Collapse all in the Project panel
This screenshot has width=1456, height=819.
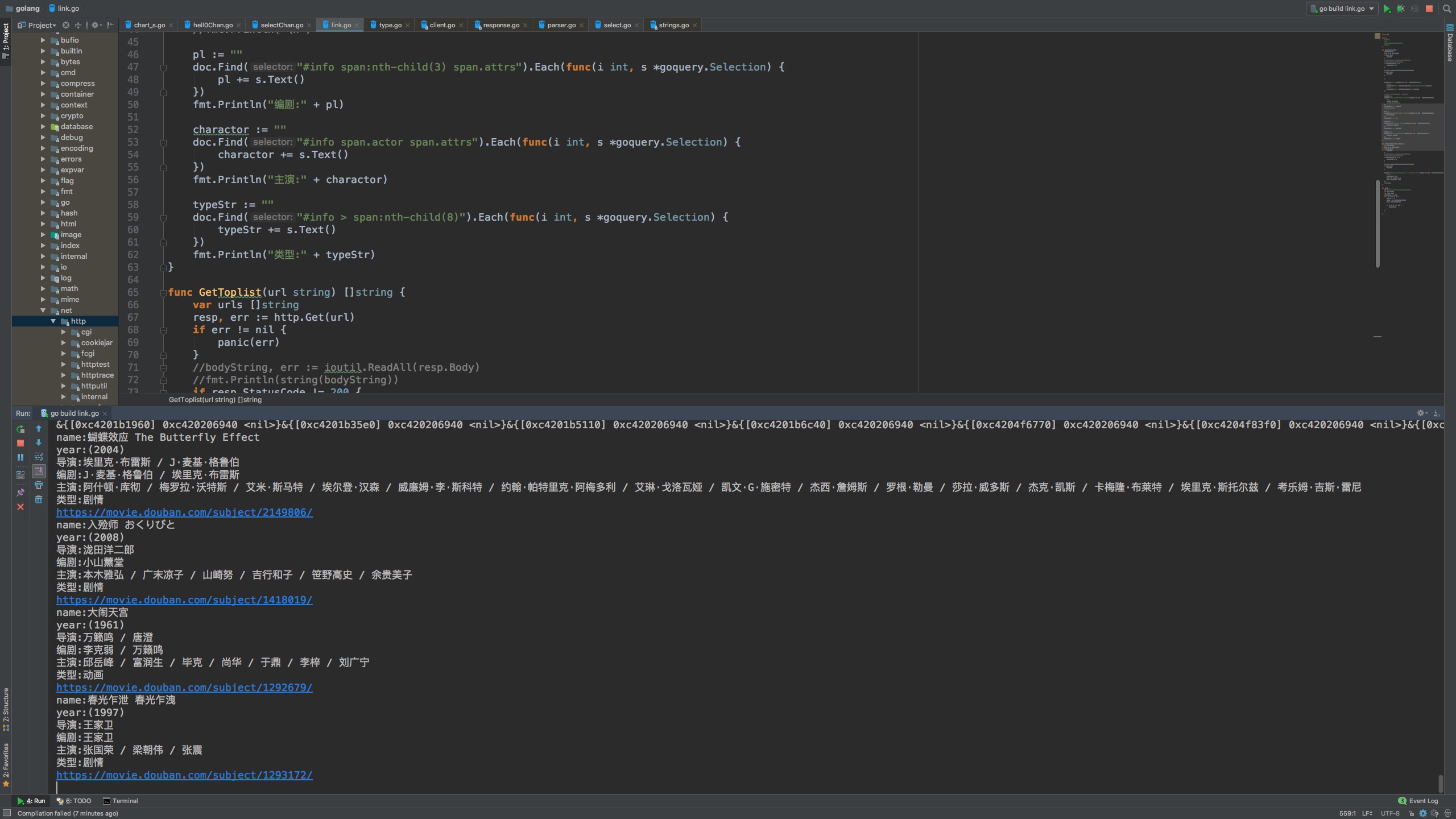click(78, 25)
